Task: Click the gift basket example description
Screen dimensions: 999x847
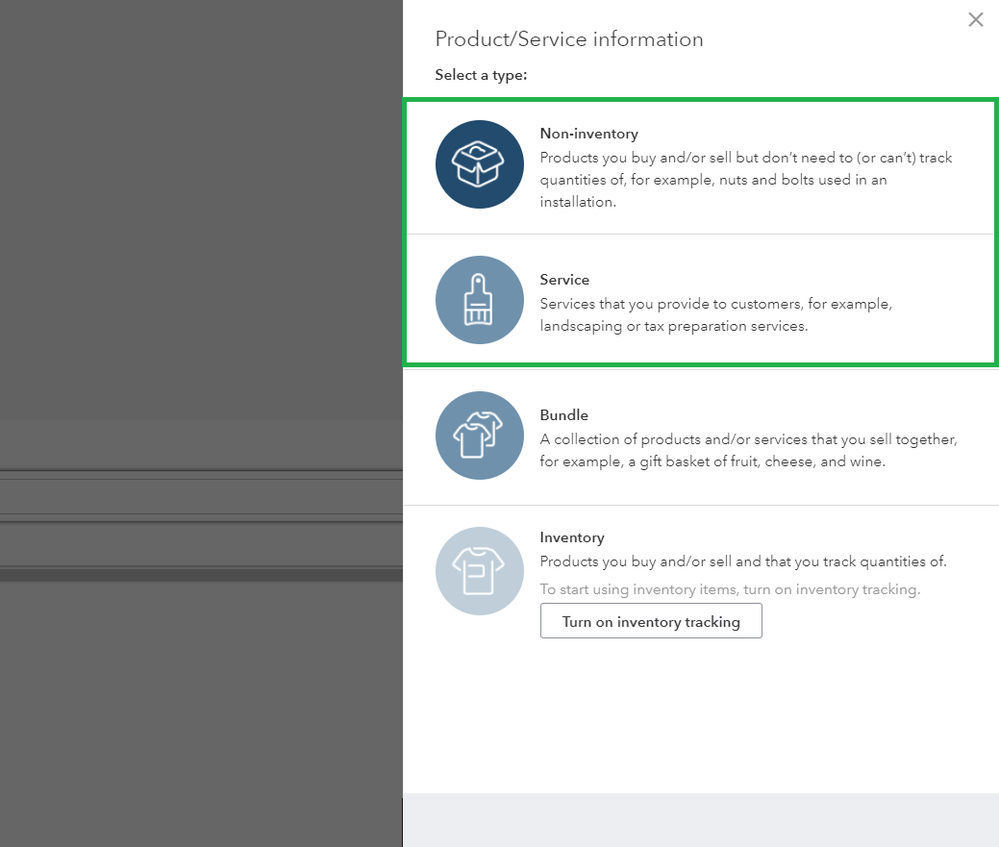Action: click(748, 451)
